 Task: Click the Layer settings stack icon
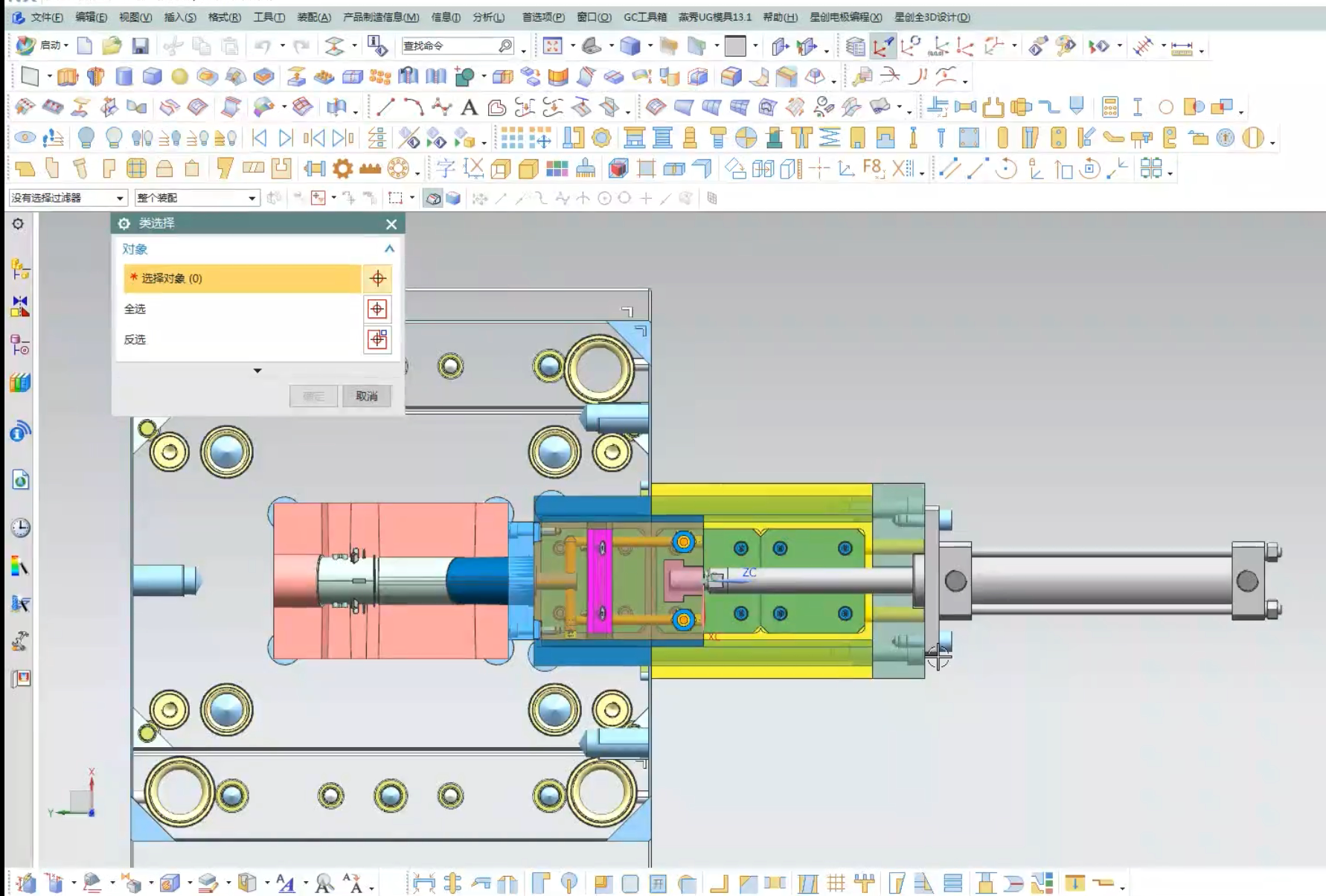(x=854, y=47)
